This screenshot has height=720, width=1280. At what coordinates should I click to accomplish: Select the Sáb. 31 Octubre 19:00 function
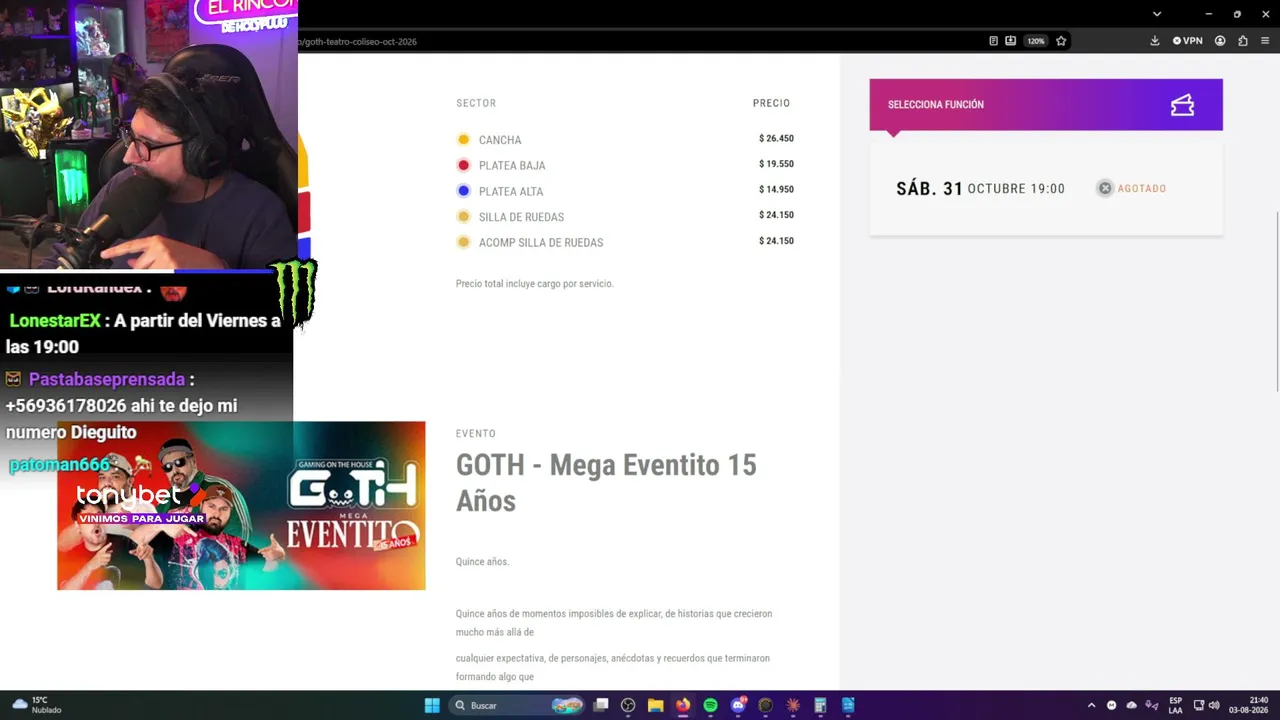(x=1046, y=188)
